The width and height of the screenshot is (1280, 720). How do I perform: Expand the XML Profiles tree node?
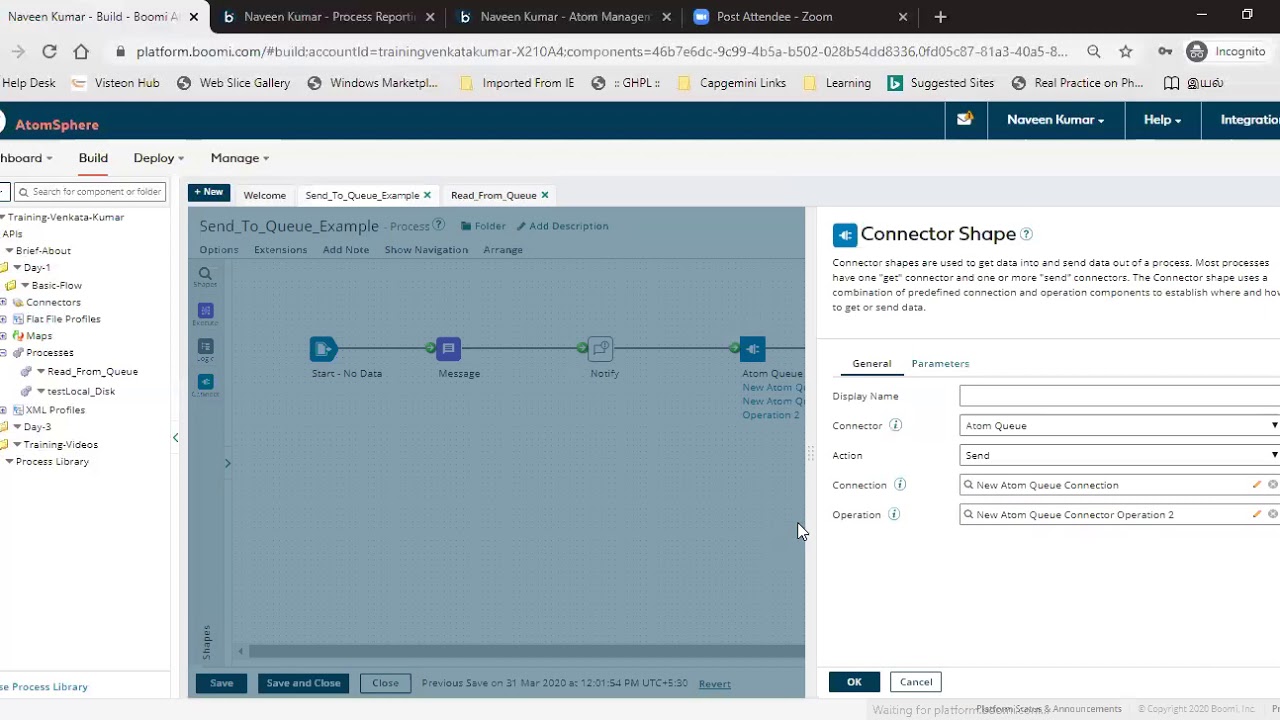point(4,410)
